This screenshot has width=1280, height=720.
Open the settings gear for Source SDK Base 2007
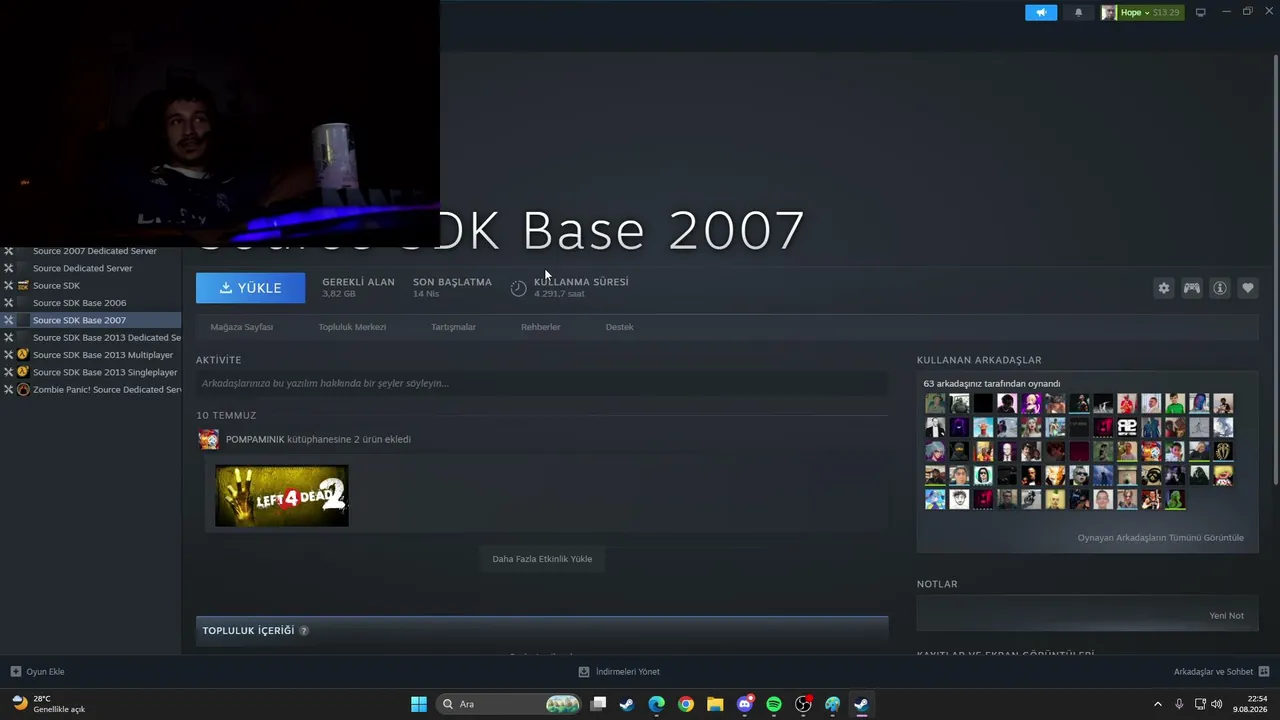click(x=1163, y=288)
